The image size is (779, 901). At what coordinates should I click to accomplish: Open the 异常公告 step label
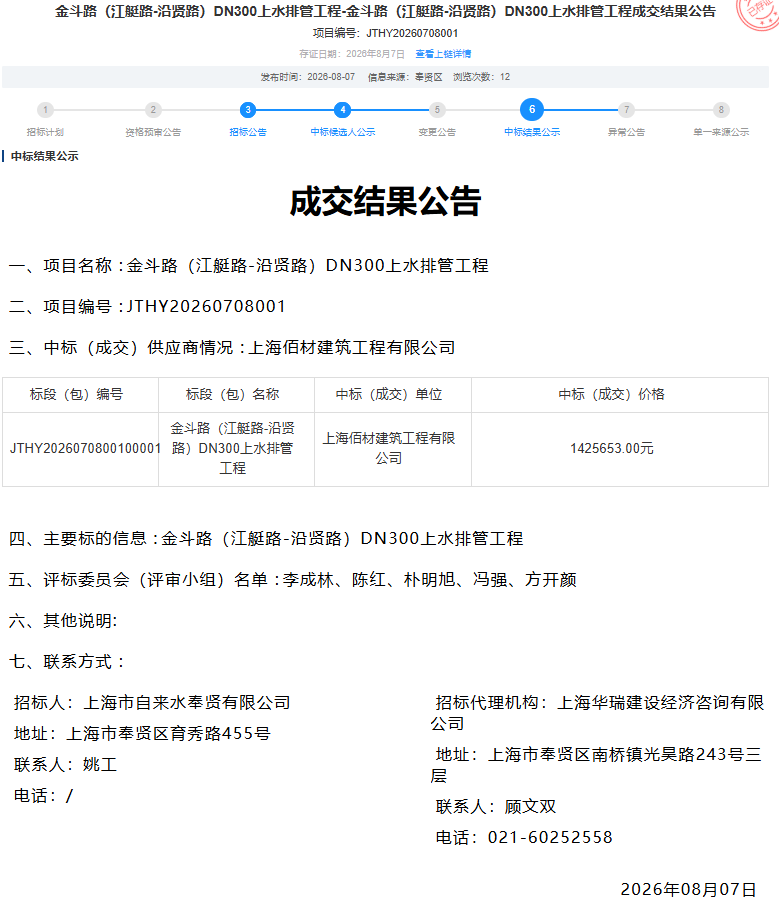tap(626, 132)
